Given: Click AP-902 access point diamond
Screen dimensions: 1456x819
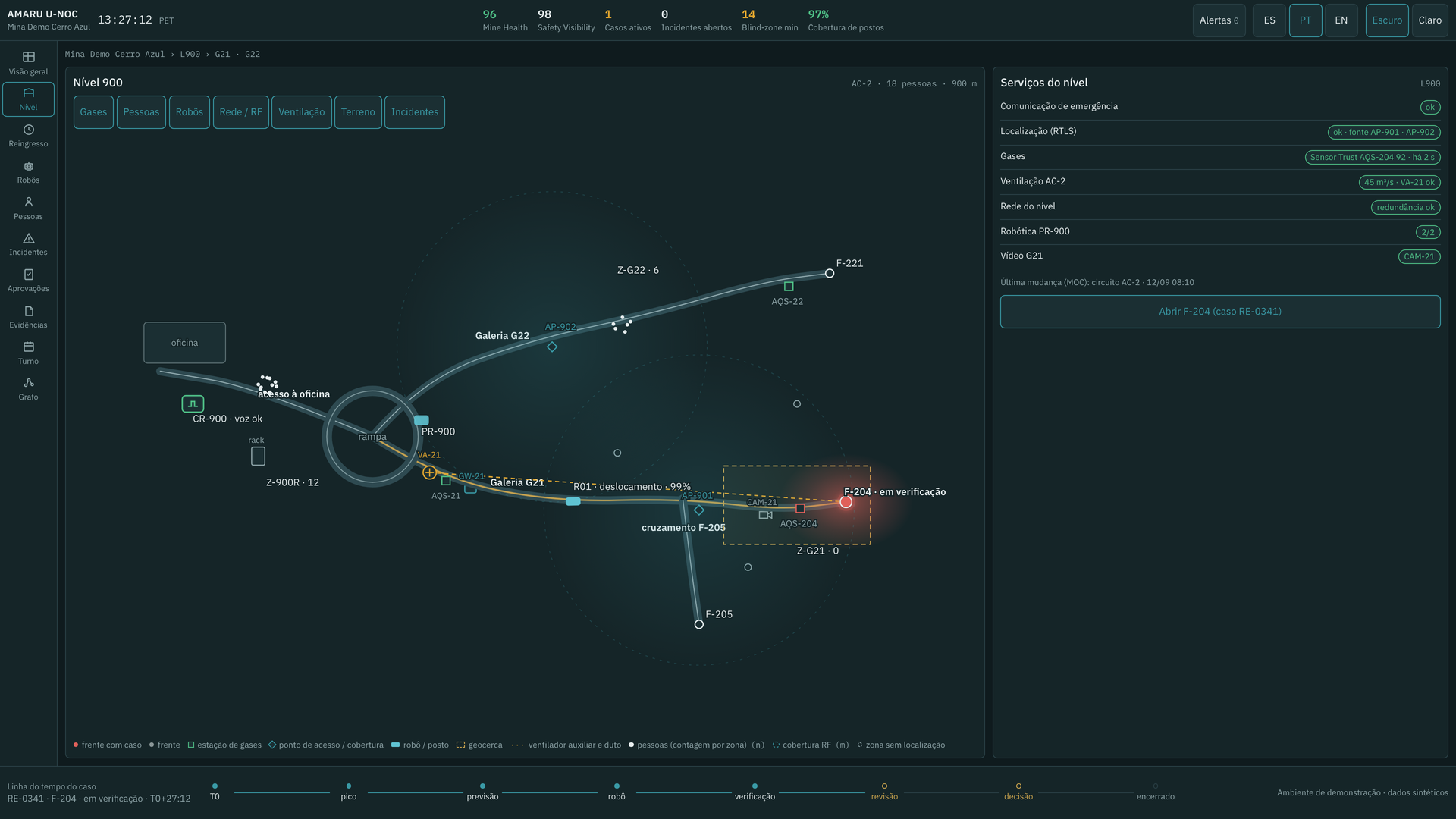Looking at the screenshot, I should tap(552, 347).
